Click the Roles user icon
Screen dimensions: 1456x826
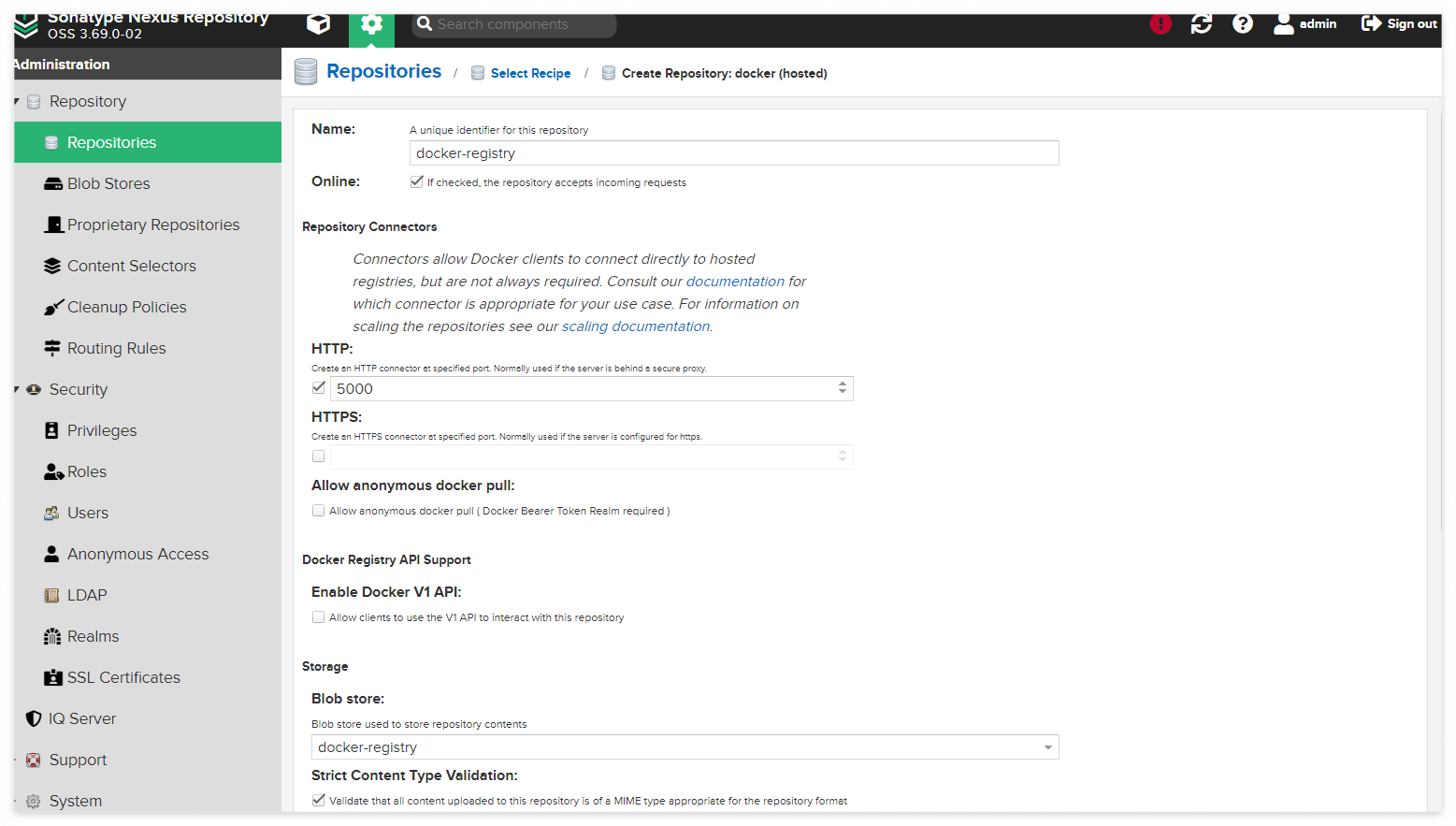53,471
